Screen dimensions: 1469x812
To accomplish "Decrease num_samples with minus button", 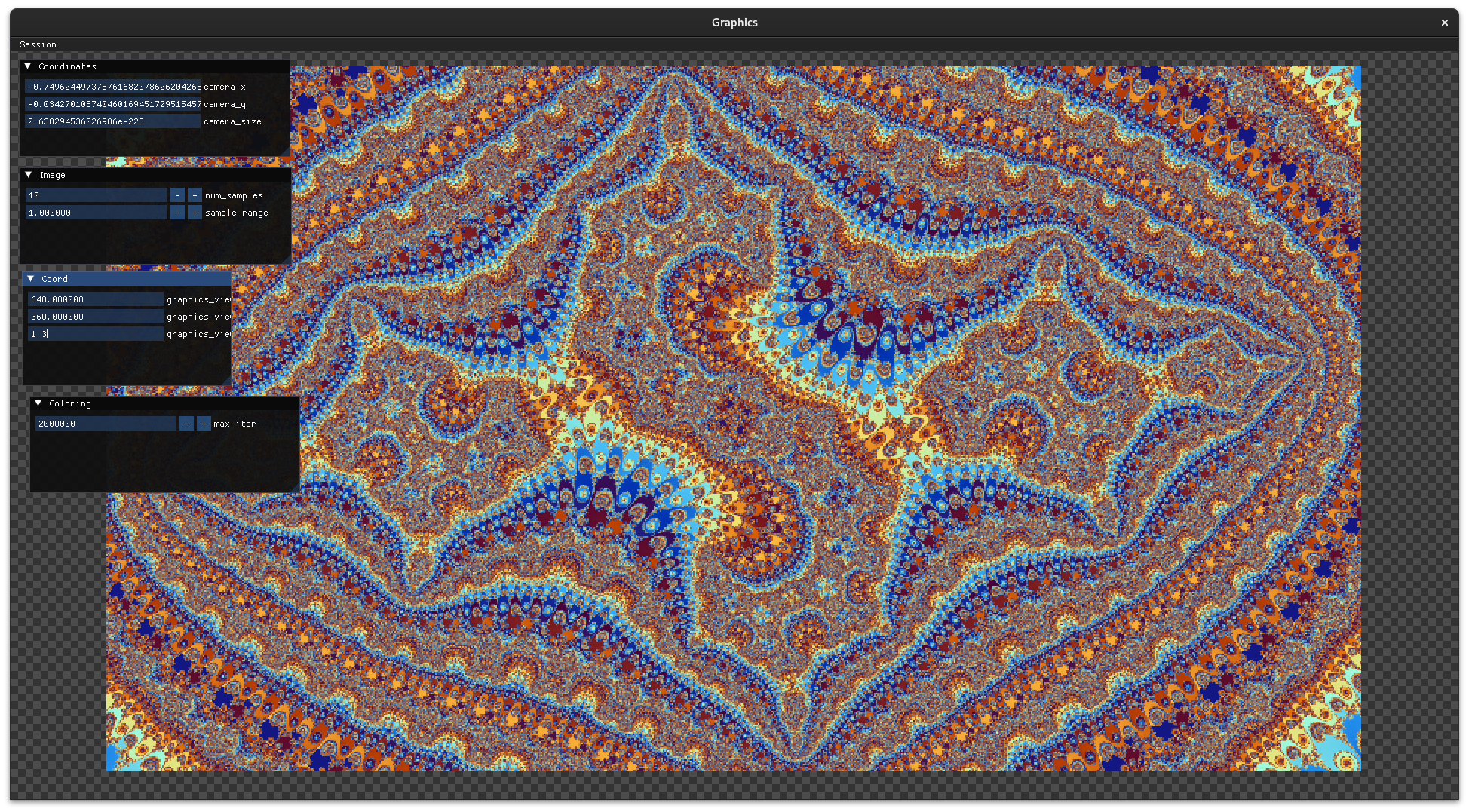I will (177, 195).
